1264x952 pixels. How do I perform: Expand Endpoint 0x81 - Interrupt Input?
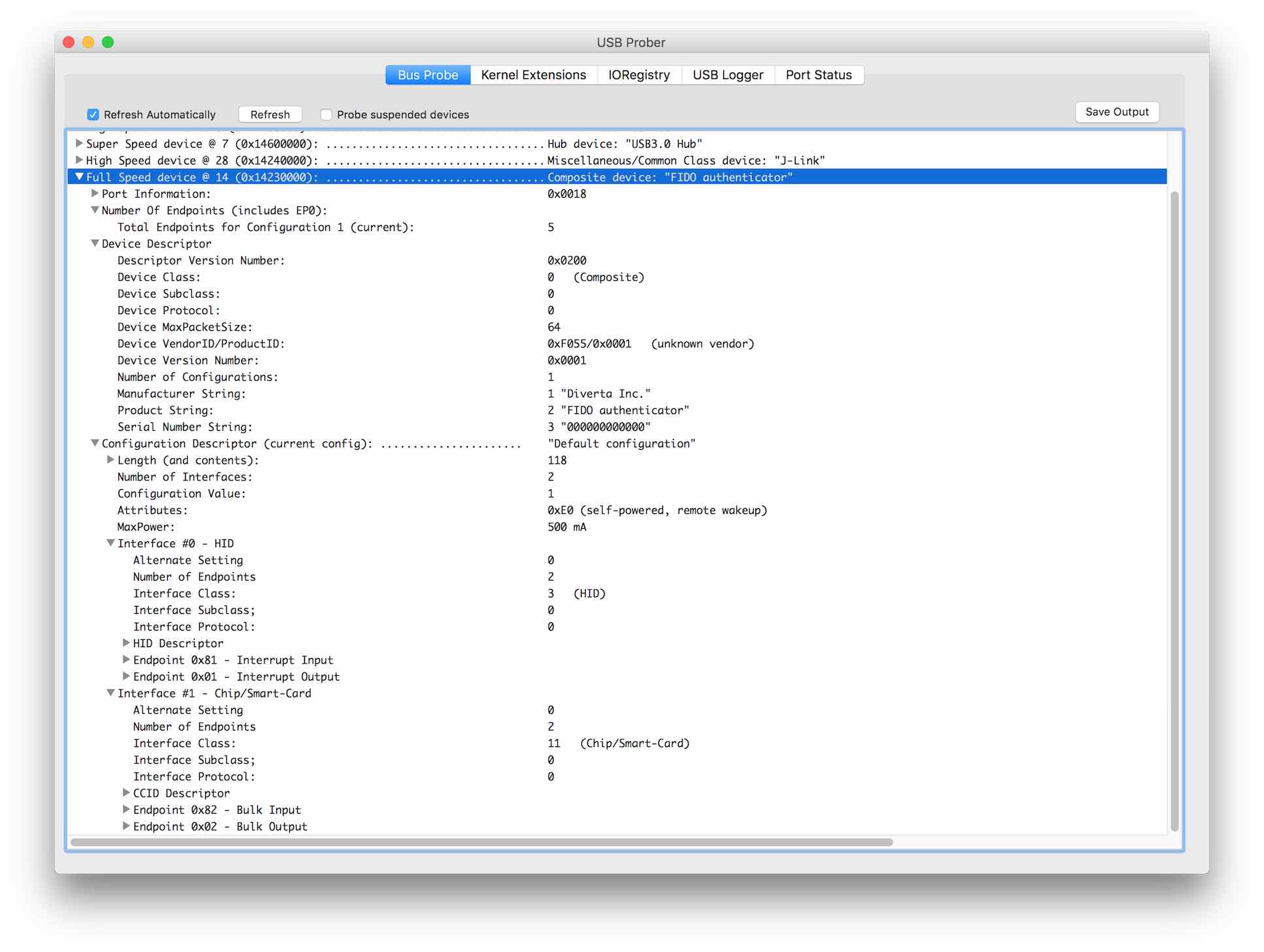[125, 659]
